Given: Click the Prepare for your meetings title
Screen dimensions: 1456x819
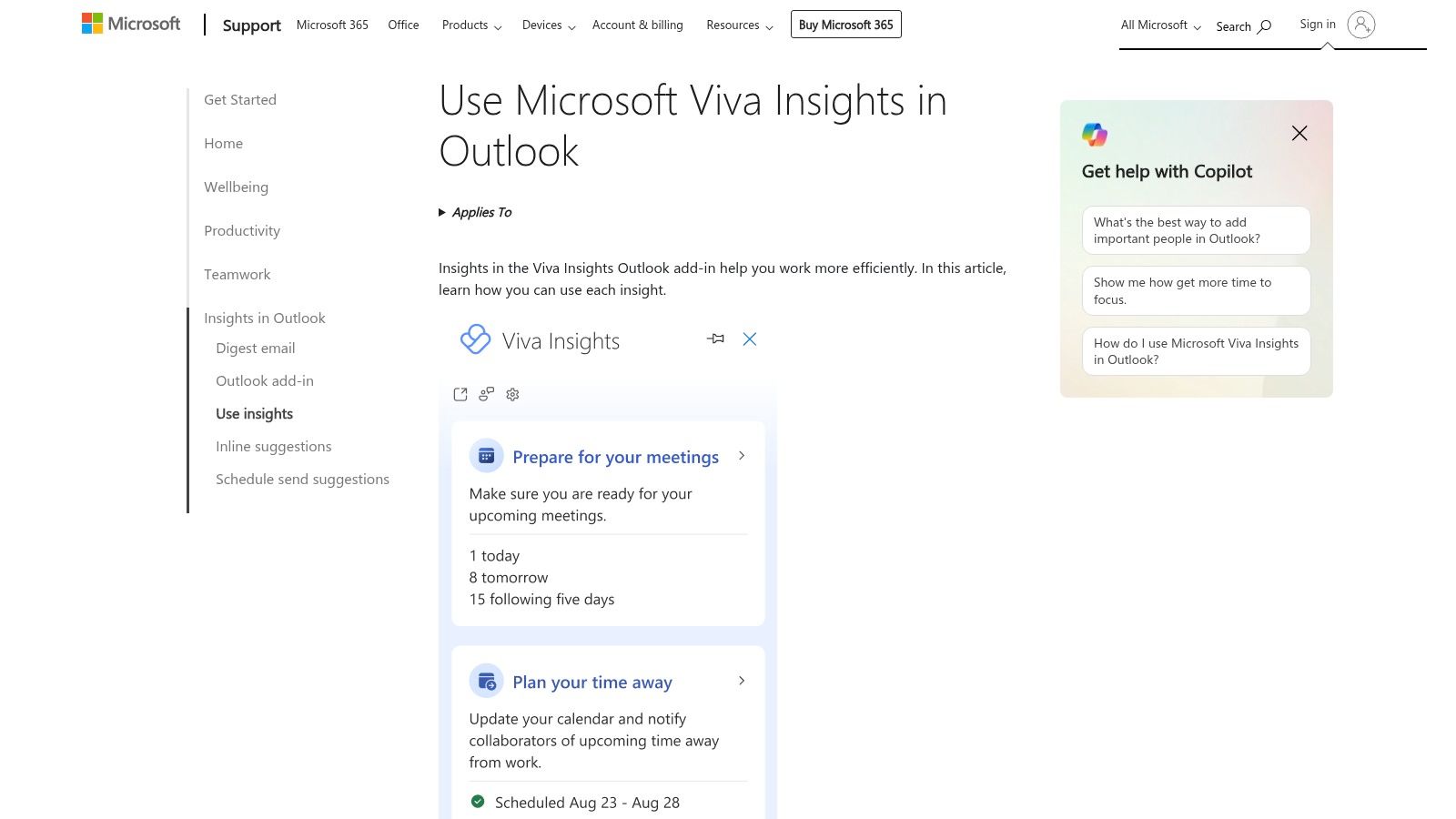Looking at the screenshot, I should point(615,457).
